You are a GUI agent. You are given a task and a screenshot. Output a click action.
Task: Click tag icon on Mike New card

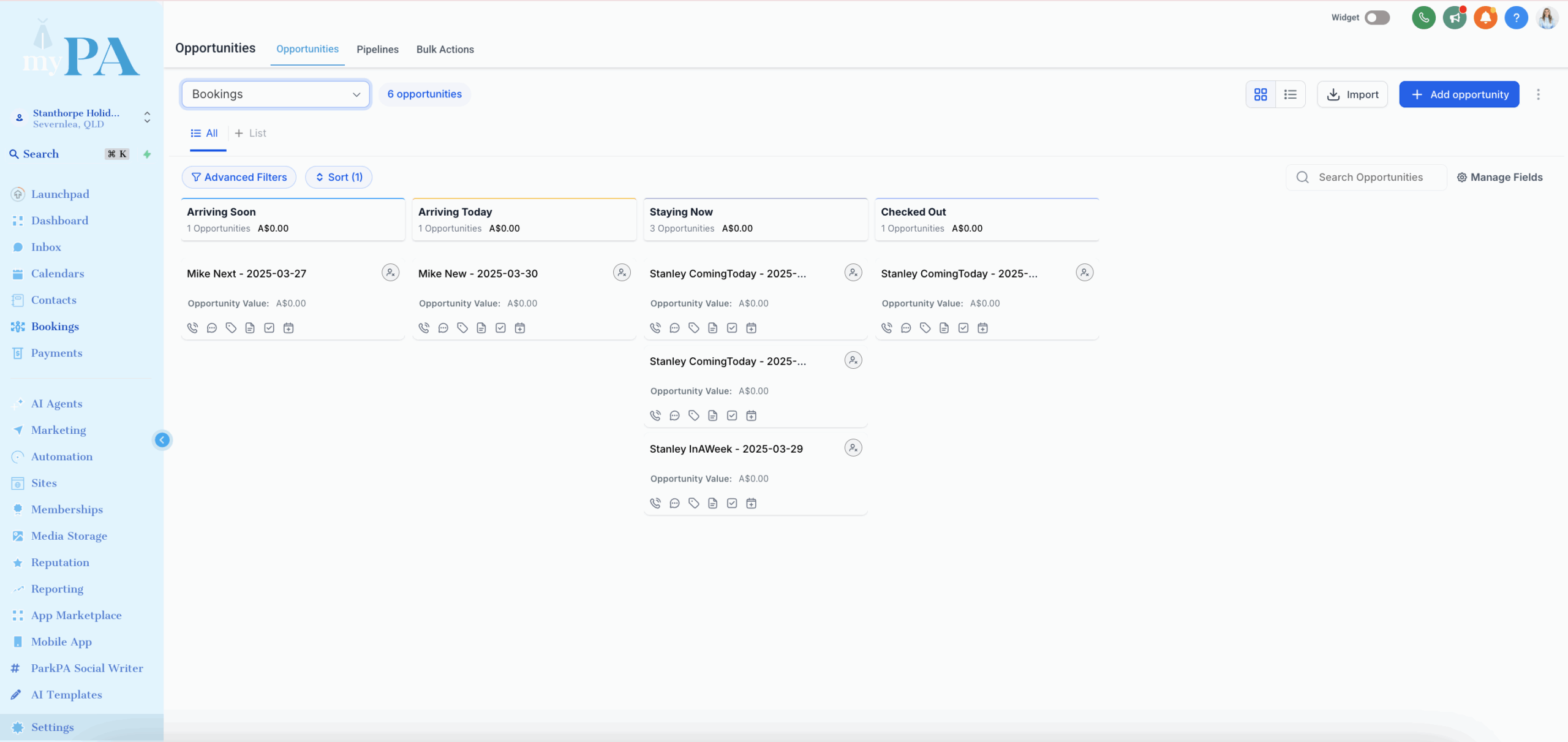(x=462, y=328)
